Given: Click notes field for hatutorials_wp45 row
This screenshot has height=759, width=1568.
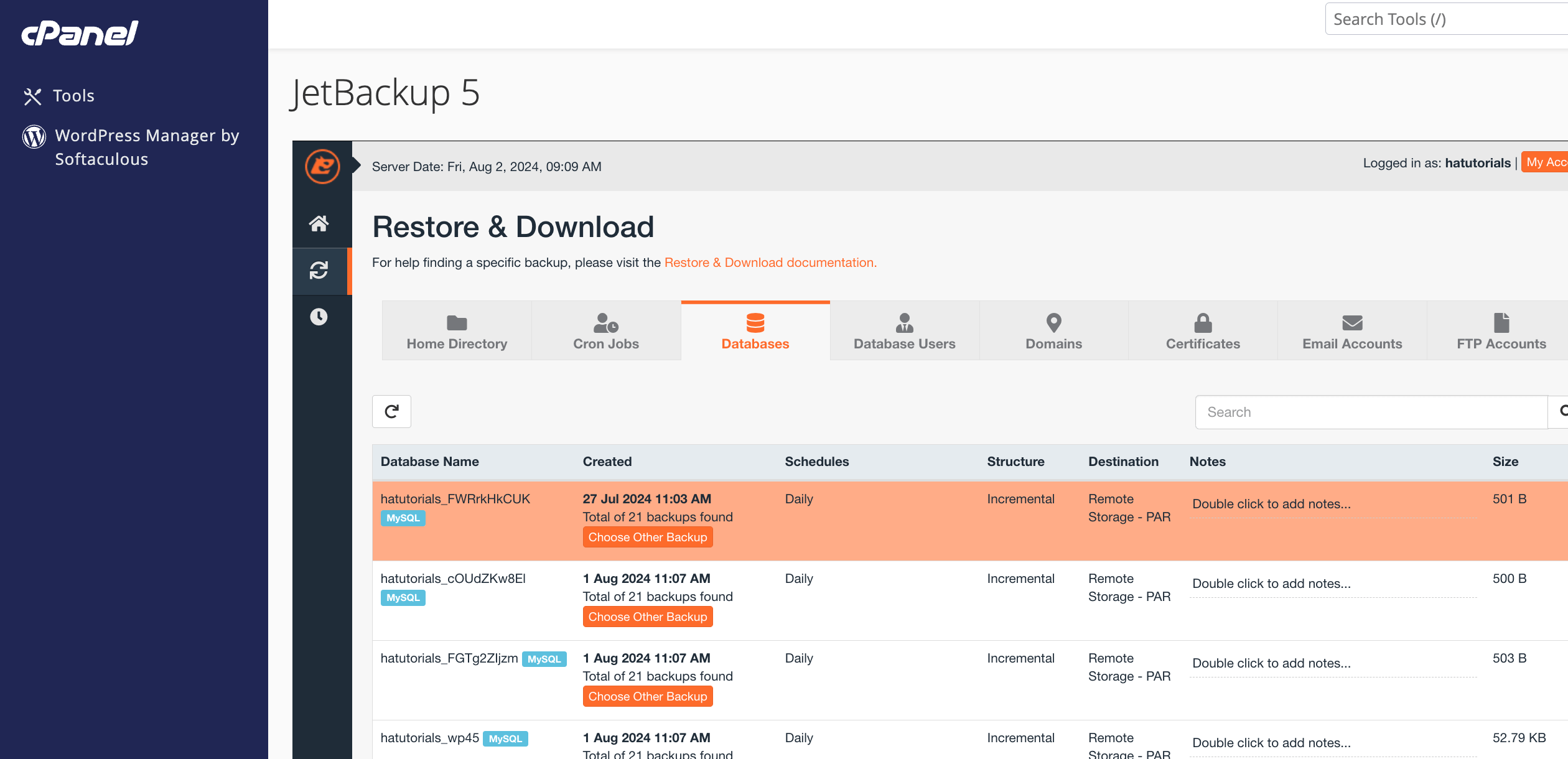Looking at the screenshot, I should (x=1333, y=743).
